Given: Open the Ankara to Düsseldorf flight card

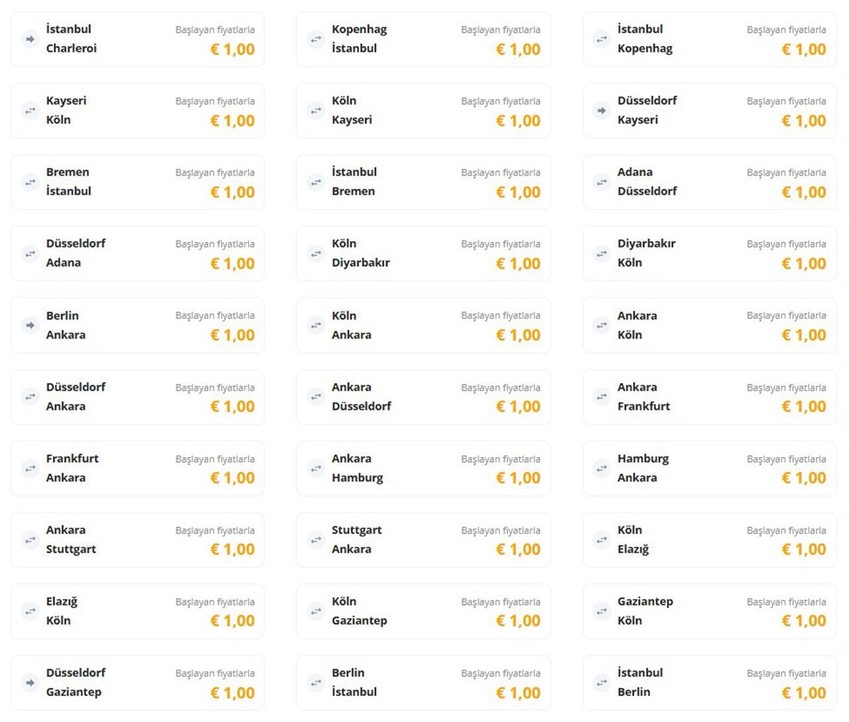Looking at the screenshot, I should pyautogui.click(x=423, y=397).
